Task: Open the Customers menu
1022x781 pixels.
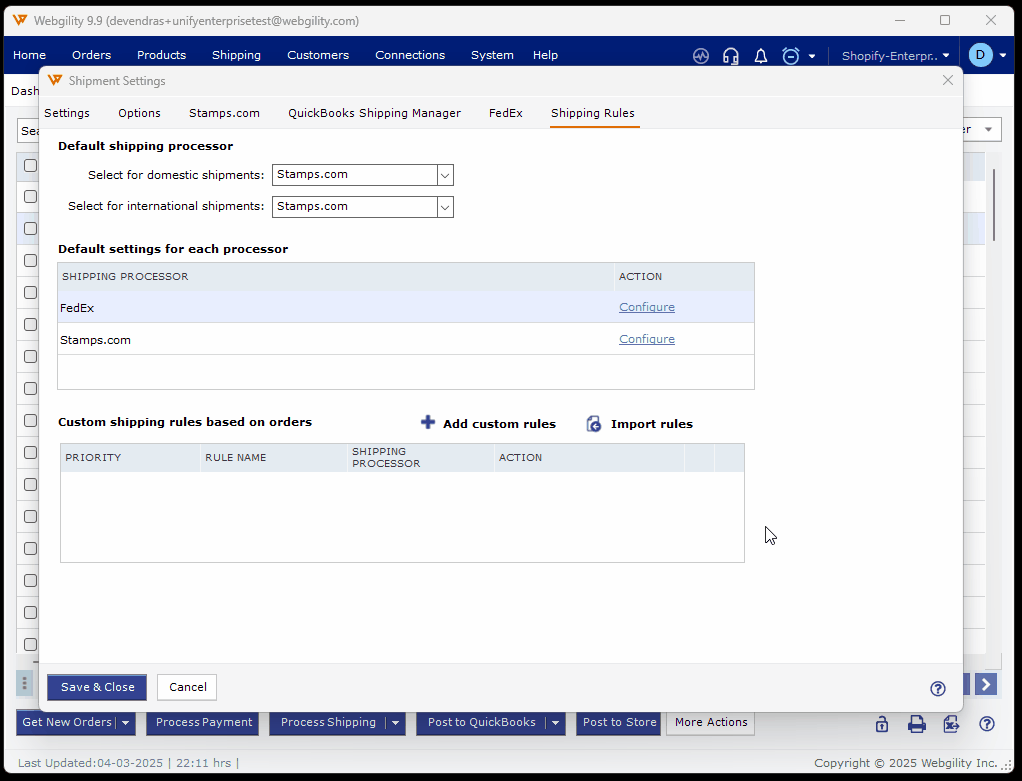Action: click(318, 55)
